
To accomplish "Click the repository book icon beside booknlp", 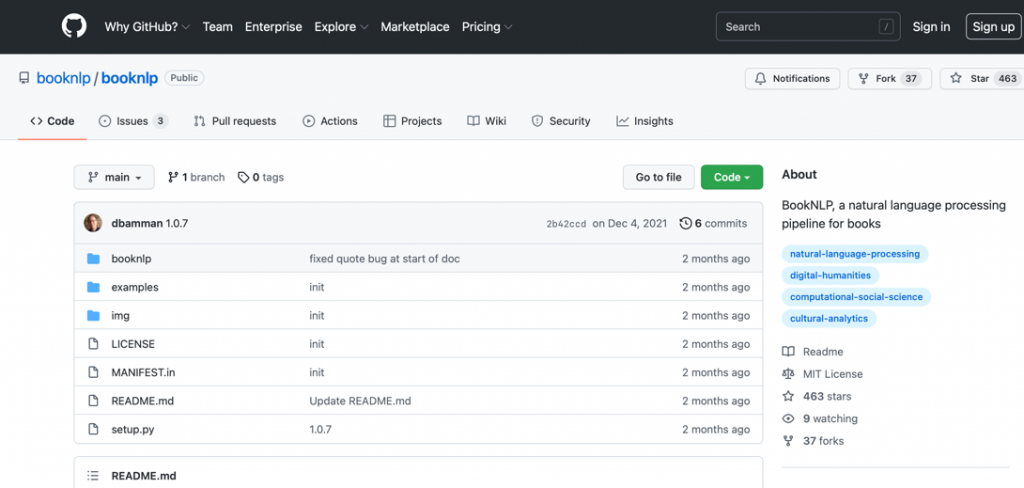I will coord(24,78).
